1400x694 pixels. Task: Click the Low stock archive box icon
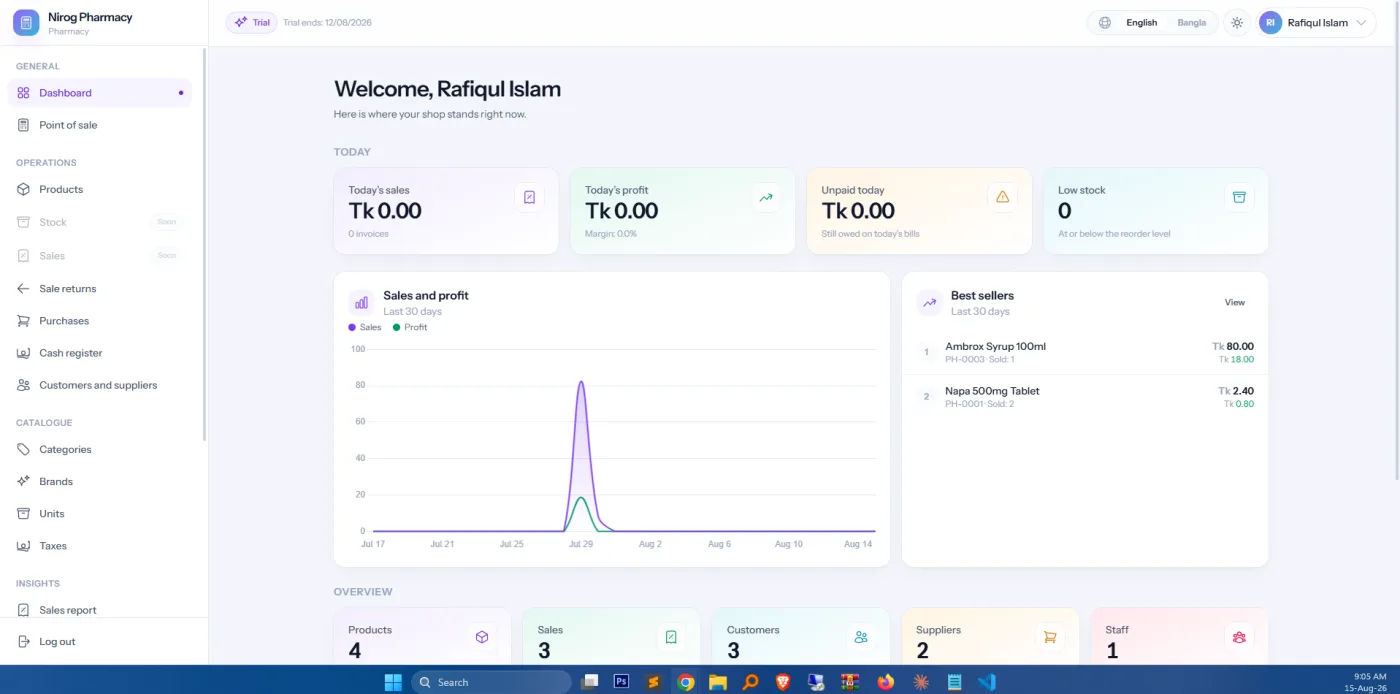(1239, 197)
